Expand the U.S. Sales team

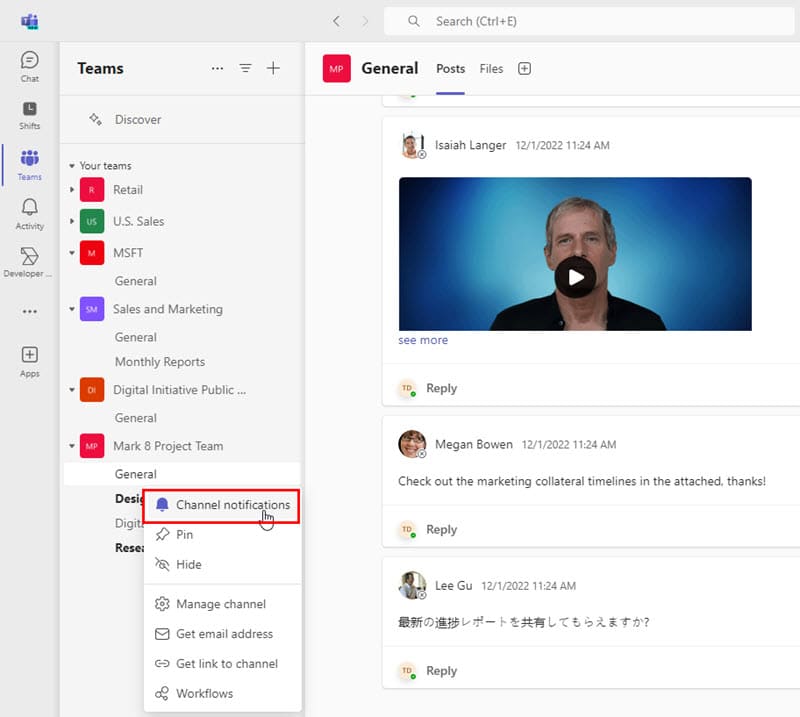click(x=72, y=221)
